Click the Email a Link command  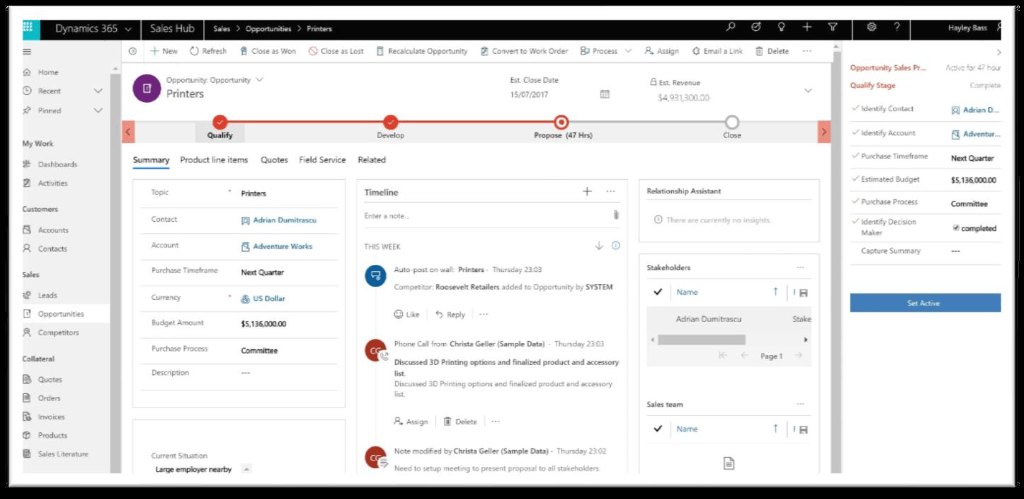coord(717,51)
